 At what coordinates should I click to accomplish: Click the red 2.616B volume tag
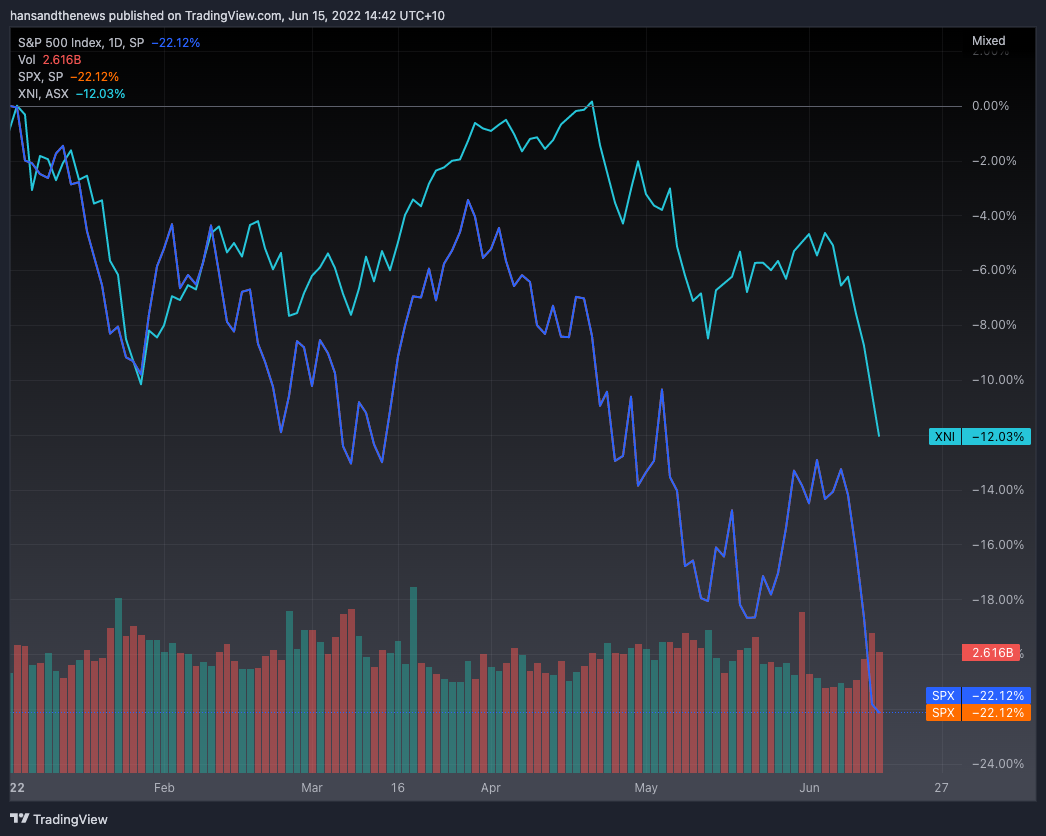point(990,653)
